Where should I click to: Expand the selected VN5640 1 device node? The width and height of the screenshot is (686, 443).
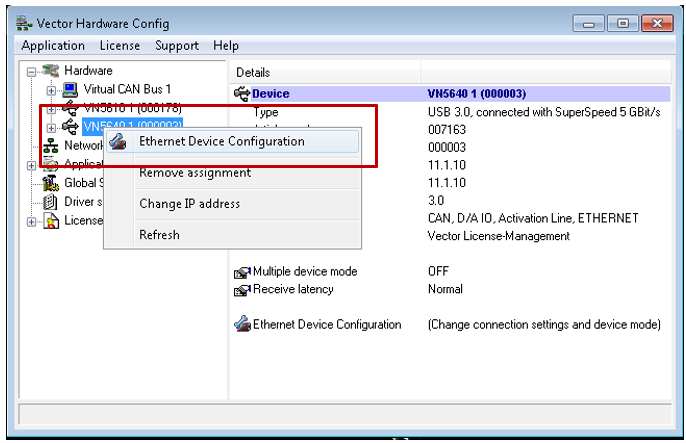(51, 128)
